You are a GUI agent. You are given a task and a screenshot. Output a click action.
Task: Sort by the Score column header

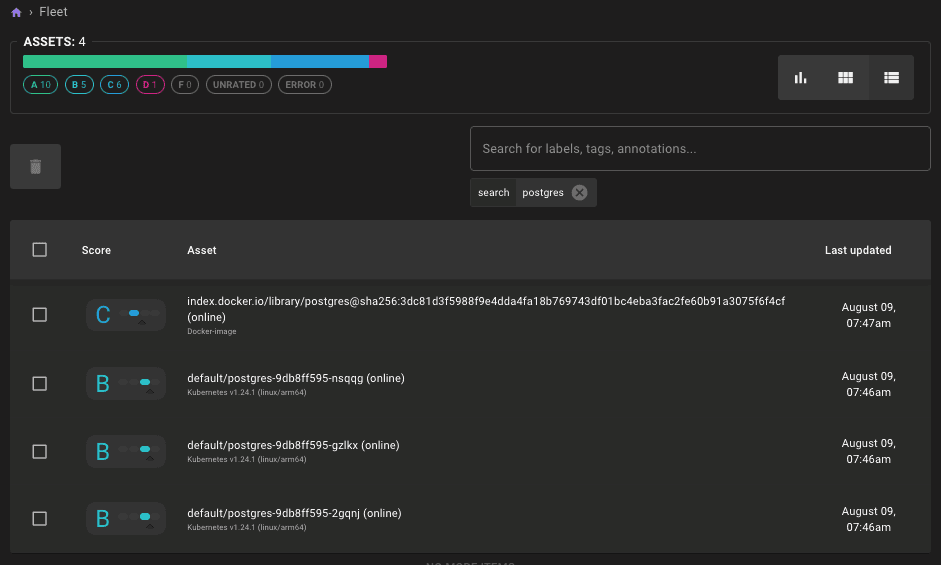[x=96, y=250]
